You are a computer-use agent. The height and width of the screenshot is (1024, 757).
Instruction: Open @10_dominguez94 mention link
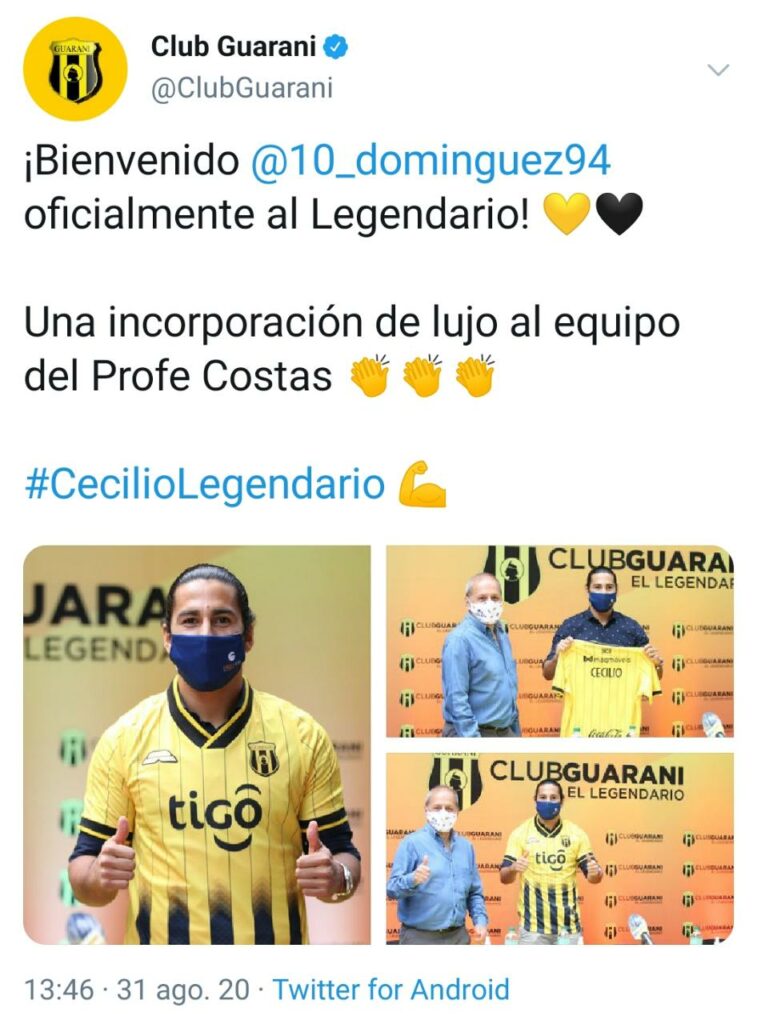(x=431, y=161)
